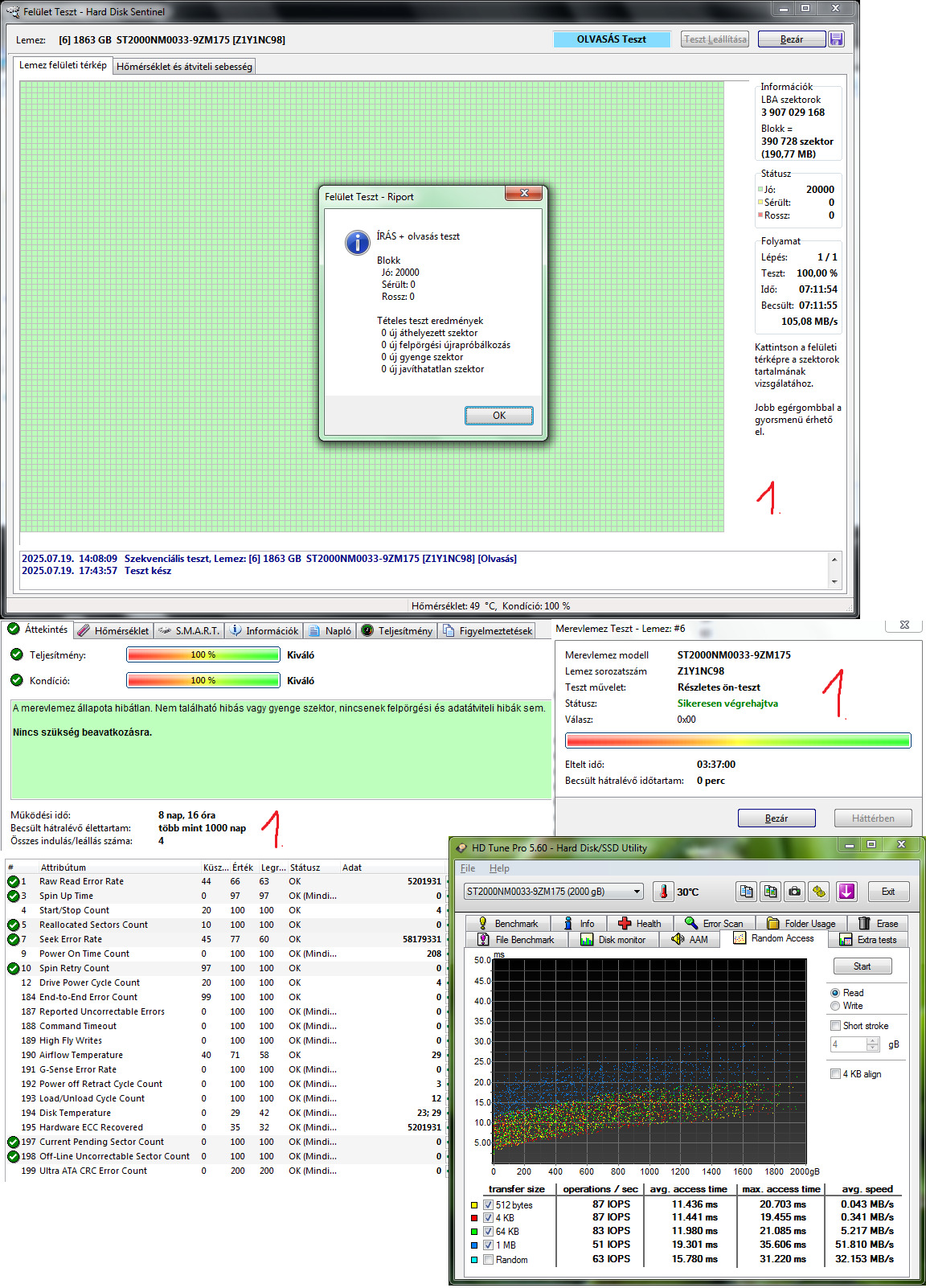Enable the 4 KB align checkbox

click(835, 1074)
